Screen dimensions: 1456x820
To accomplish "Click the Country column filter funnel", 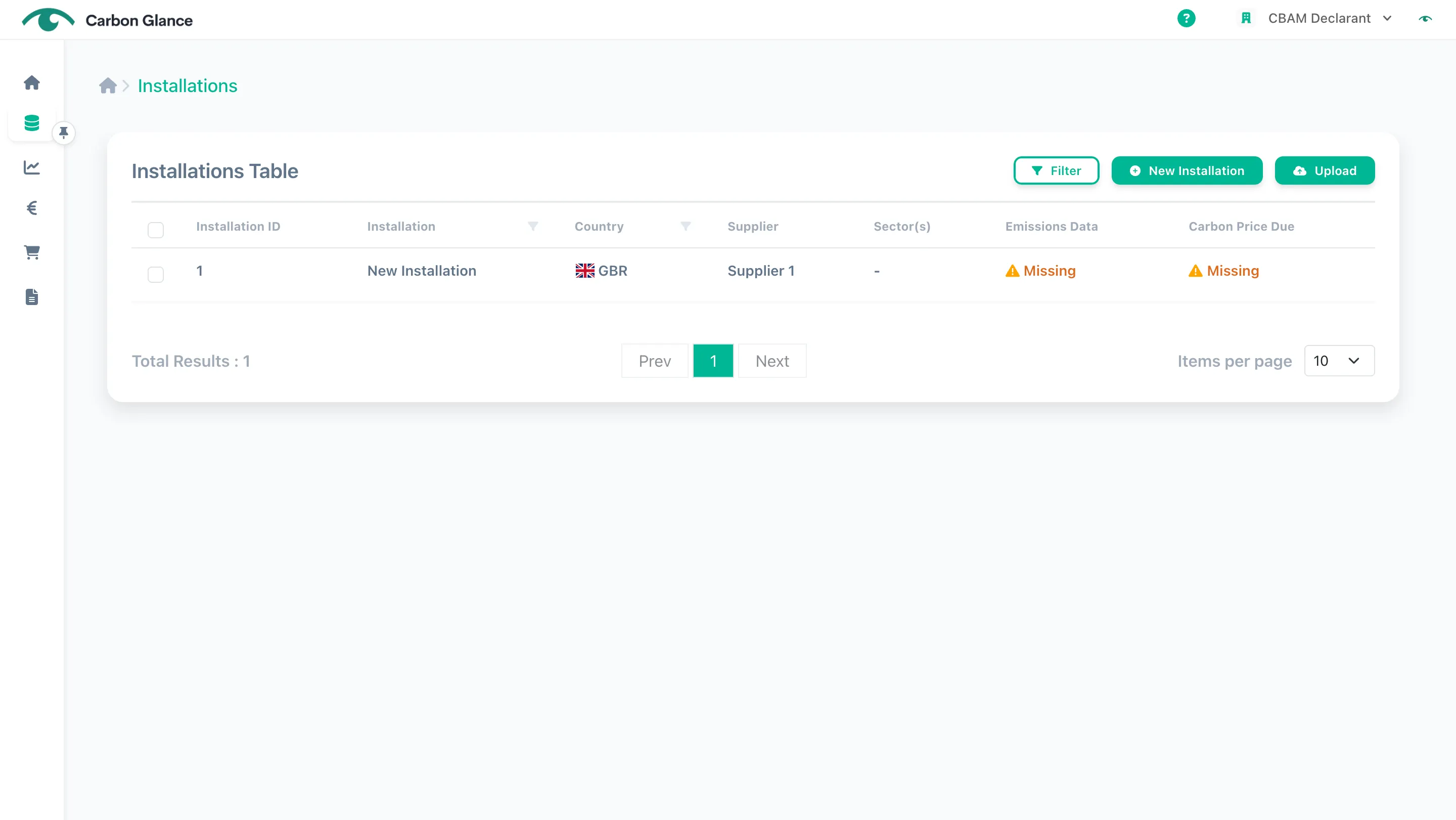I will click(686, 226).
